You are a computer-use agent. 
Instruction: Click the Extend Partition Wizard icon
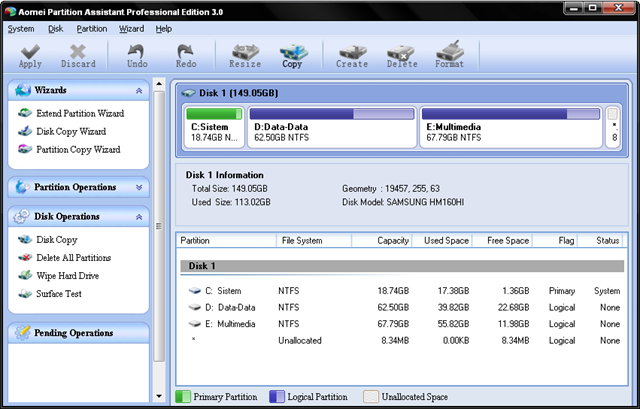pyautogui.click(x=24, y=113)
